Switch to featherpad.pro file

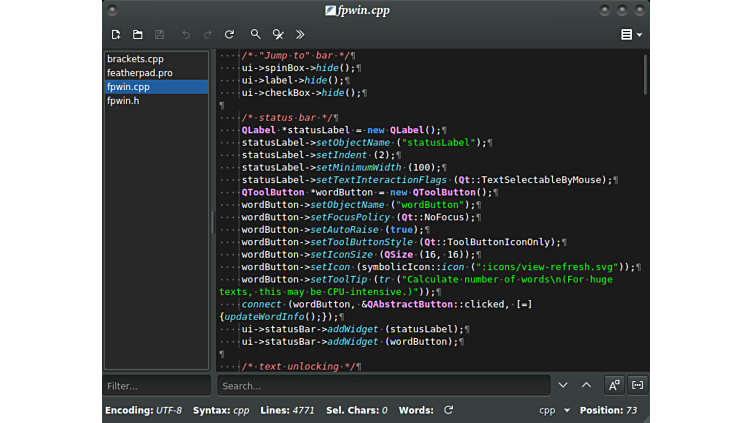(139, 73)
